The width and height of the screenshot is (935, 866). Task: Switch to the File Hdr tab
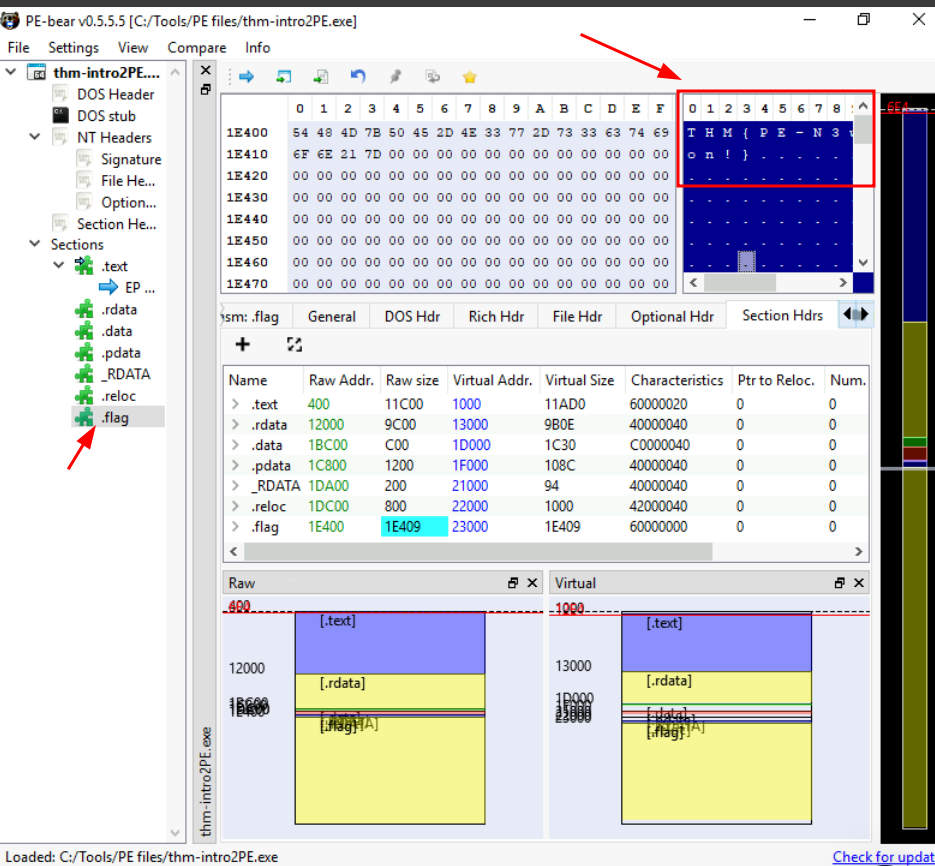577,317
